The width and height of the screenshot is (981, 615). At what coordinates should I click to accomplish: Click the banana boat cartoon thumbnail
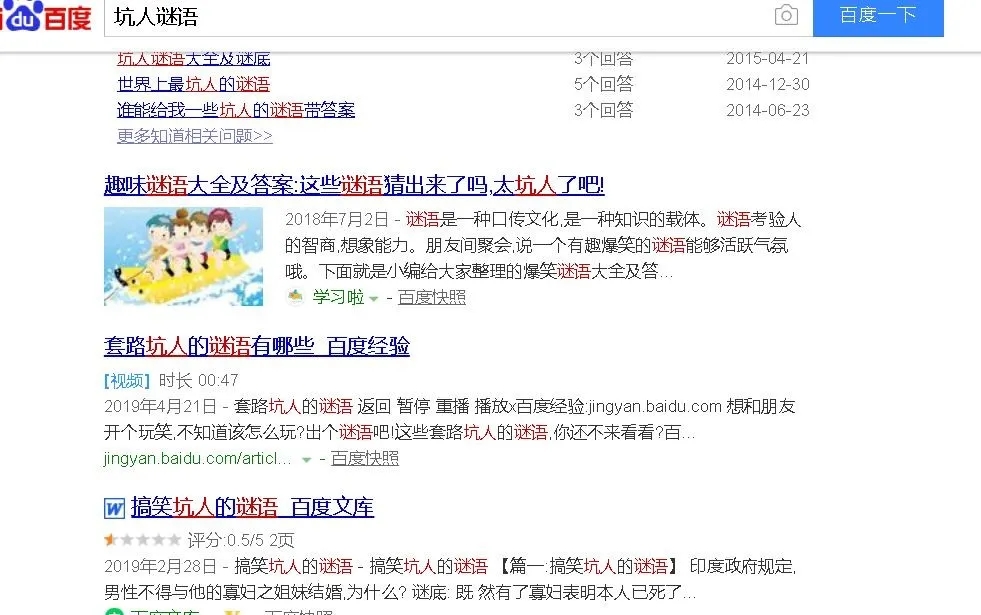183,256
